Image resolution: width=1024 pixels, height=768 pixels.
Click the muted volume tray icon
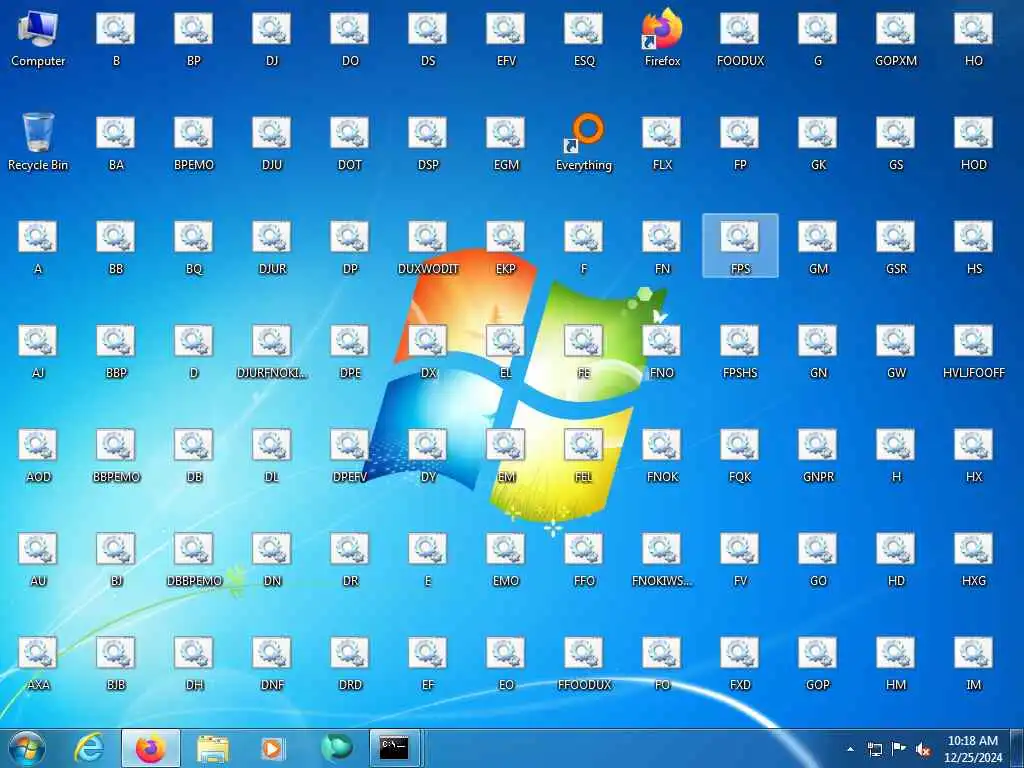pyautogui.click(x=923, y=749)
